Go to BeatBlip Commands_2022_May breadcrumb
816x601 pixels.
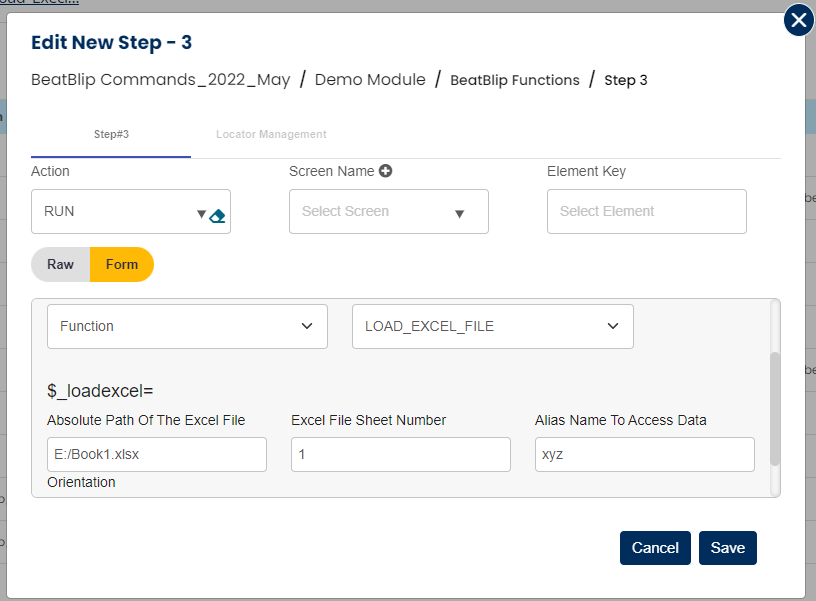[x=161, y=80]
